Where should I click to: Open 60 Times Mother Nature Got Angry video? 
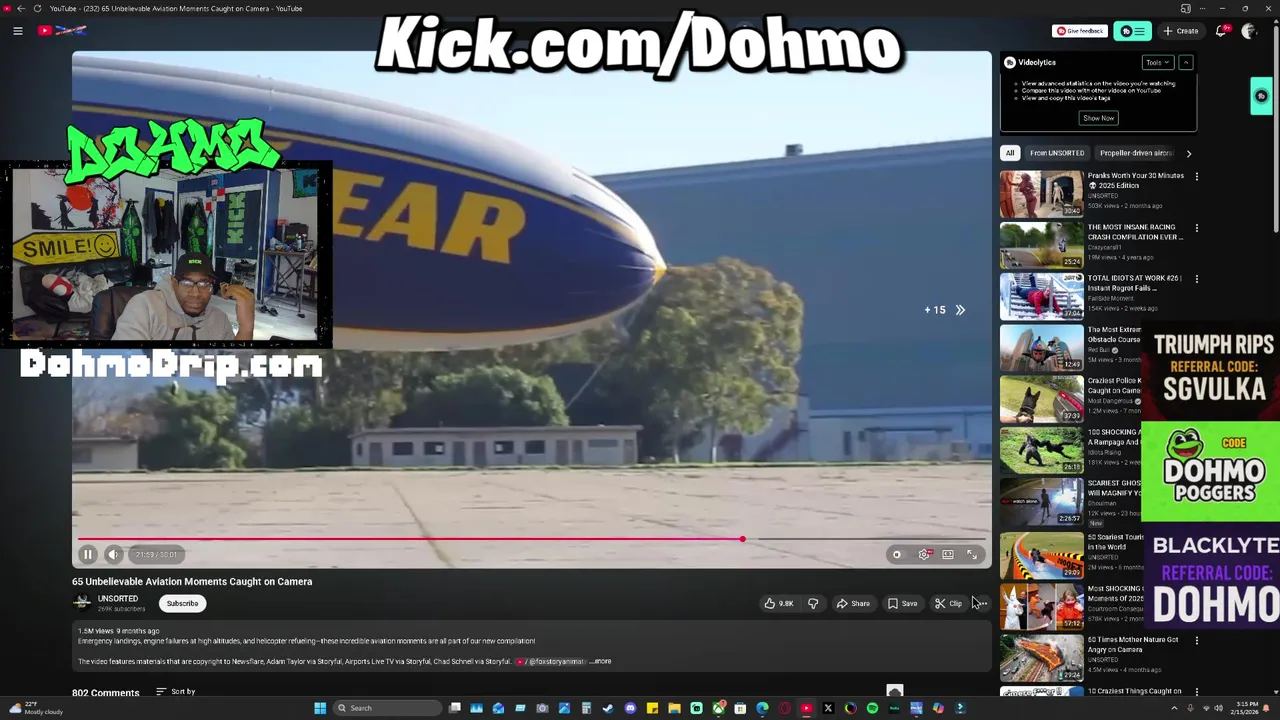(x=1041, y=657)
